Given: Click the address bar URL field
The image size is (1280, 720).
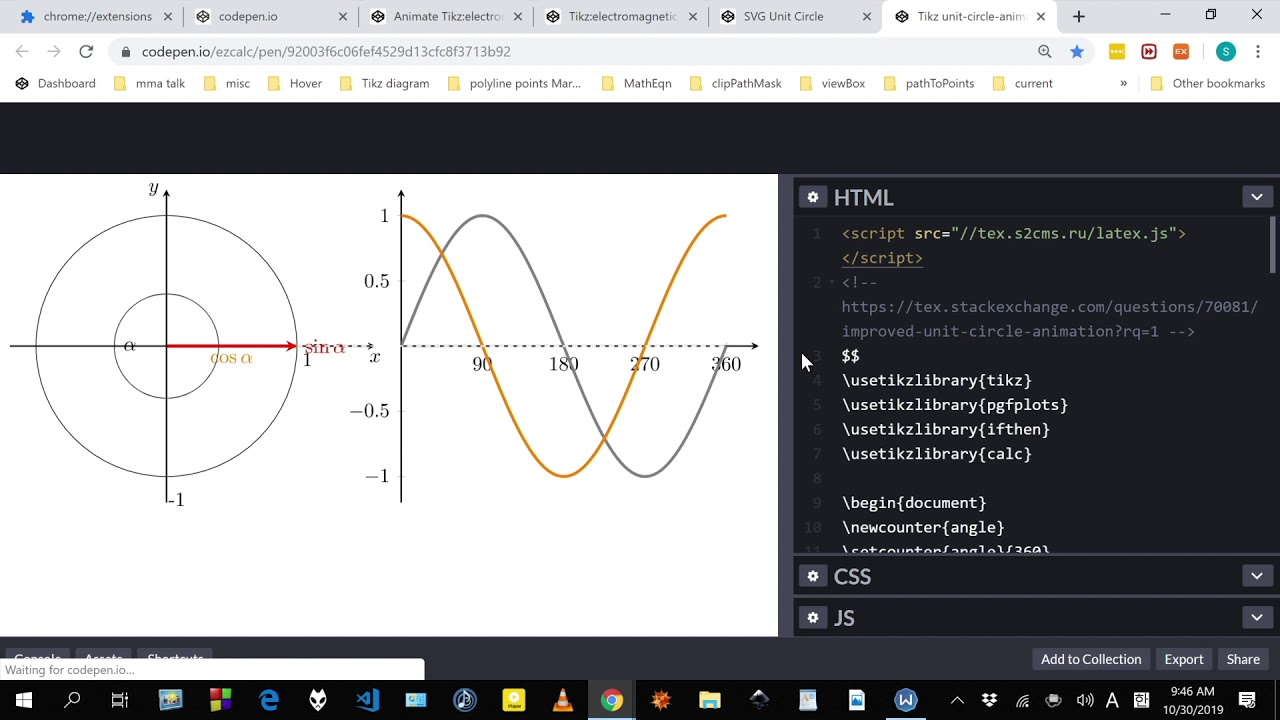Looking at the screenshot, I should point(570,51).
